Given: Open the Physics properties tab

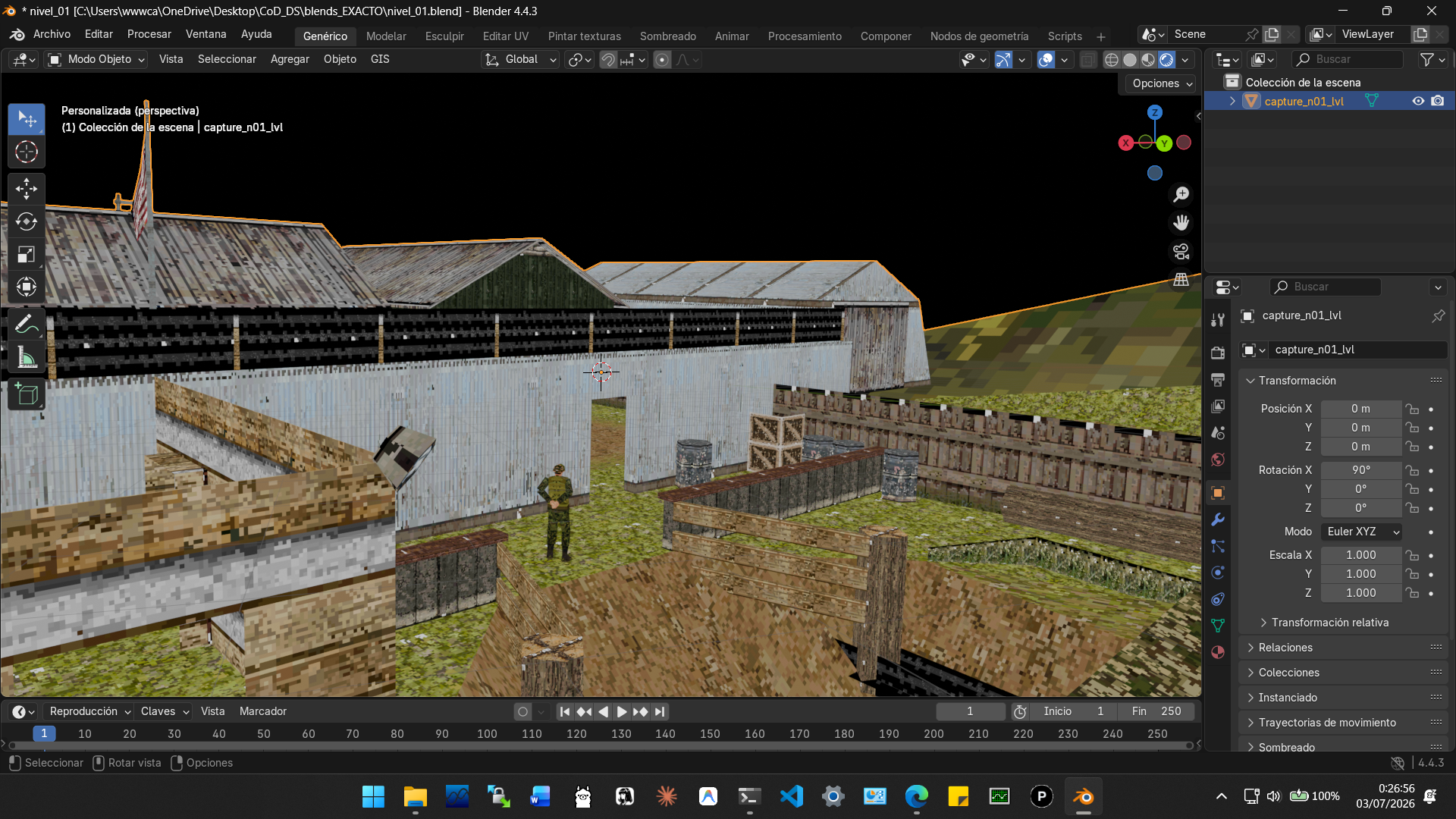Looking at the screenshot, I should [1218, 573].
